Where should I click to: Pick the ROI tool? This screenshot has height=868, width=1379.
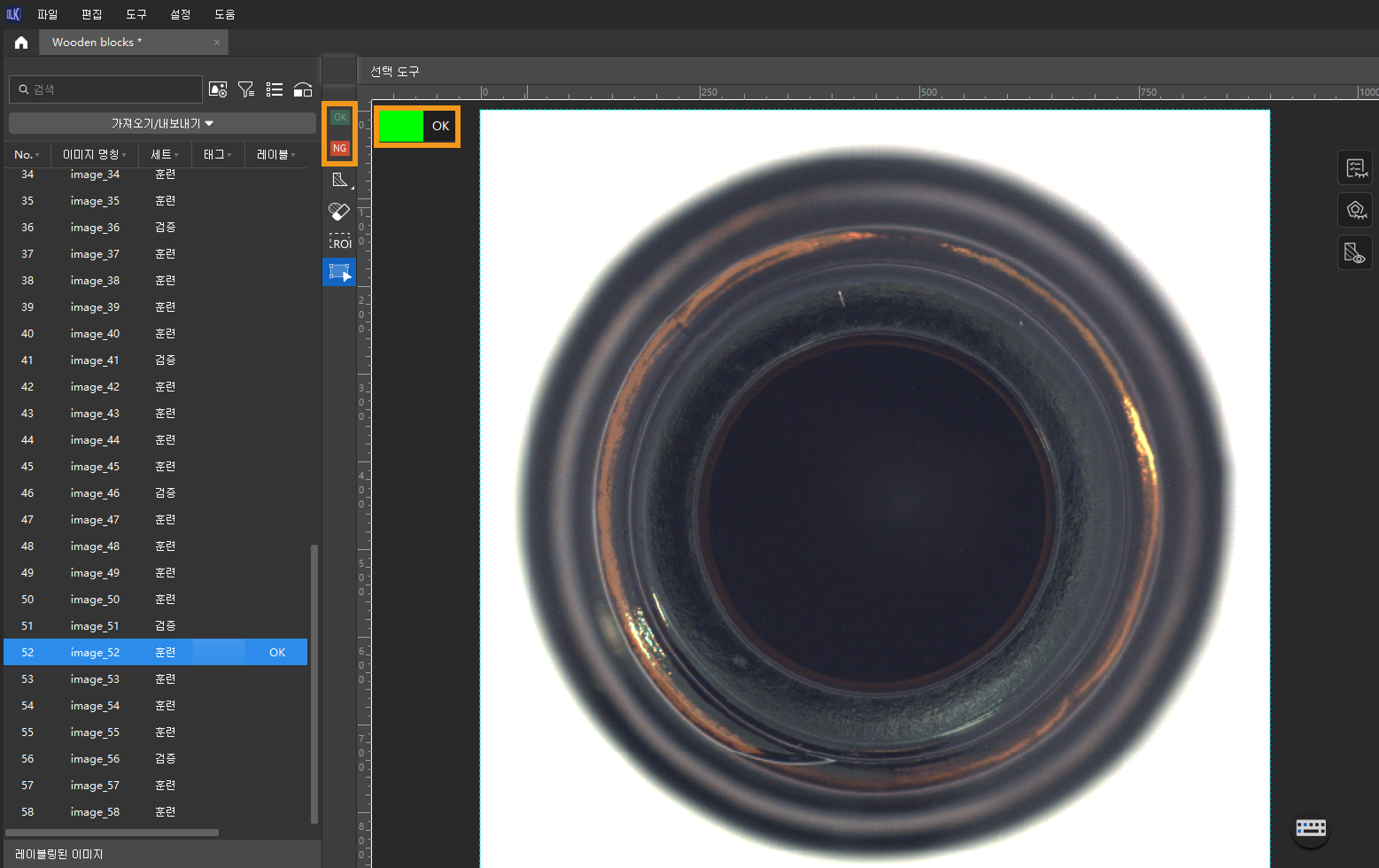click(340, 242)
